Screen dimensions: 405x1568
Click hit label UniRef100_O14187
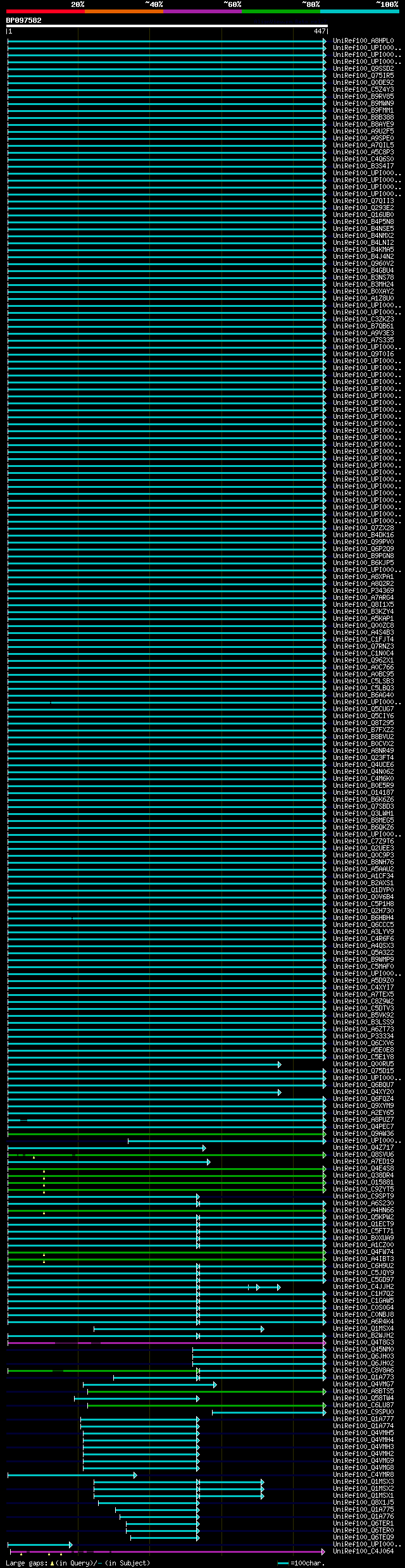(363, 793)
